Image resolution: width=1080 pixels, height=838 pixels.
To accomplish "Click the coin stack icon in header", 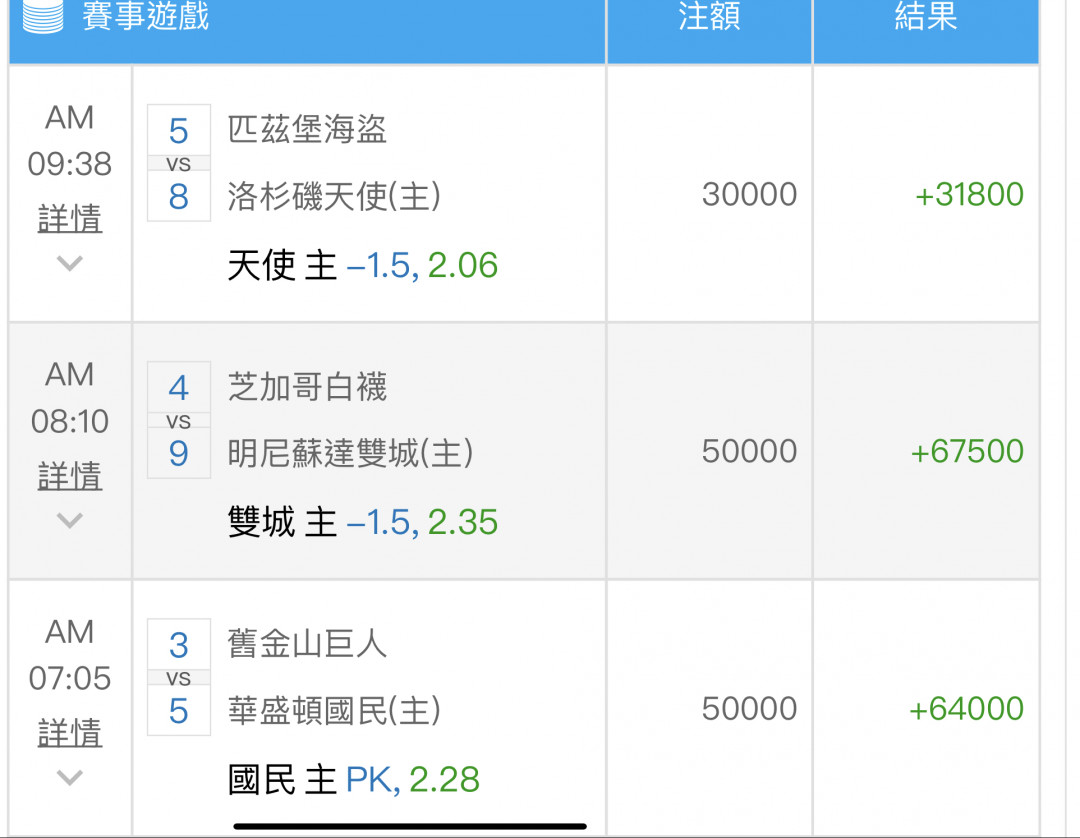I will pyautogui.click(x=43, y=15).
